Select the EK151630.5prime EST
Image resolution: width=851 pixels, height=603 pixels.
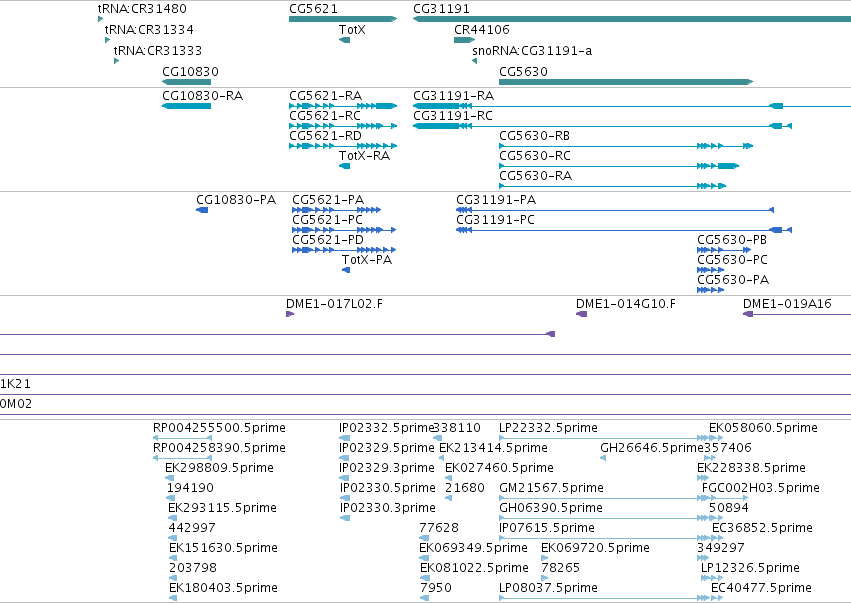pos(173,558)
